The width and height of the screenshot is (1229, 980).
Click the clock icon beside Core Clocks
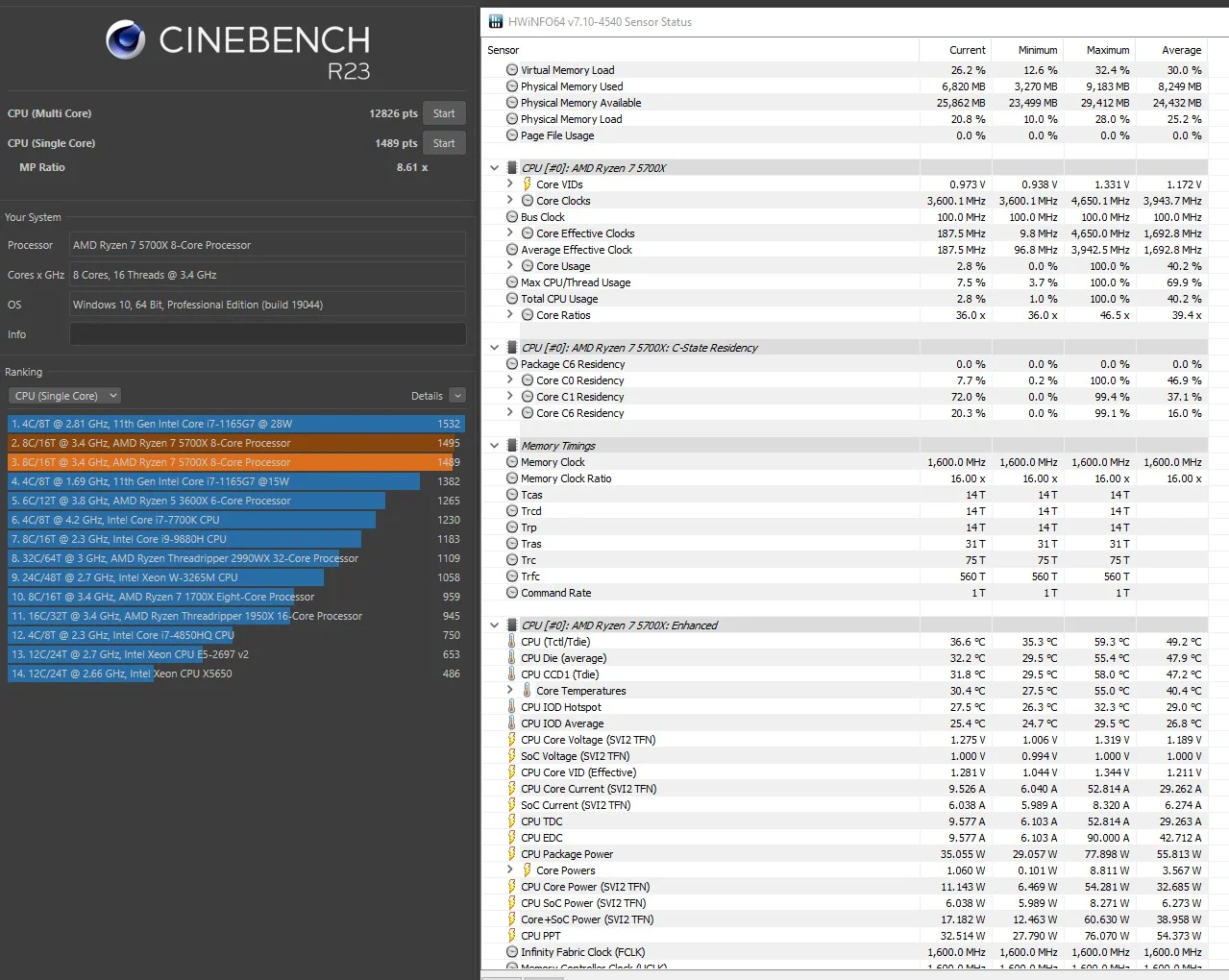pyautogui.click(x=528, y=201)
